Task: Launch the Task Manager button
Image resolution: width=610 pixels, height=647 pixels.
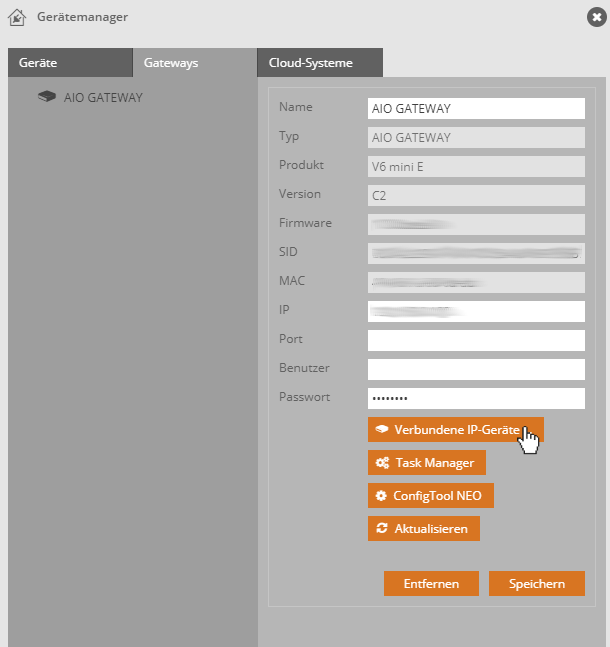Action: click(427, 463)
